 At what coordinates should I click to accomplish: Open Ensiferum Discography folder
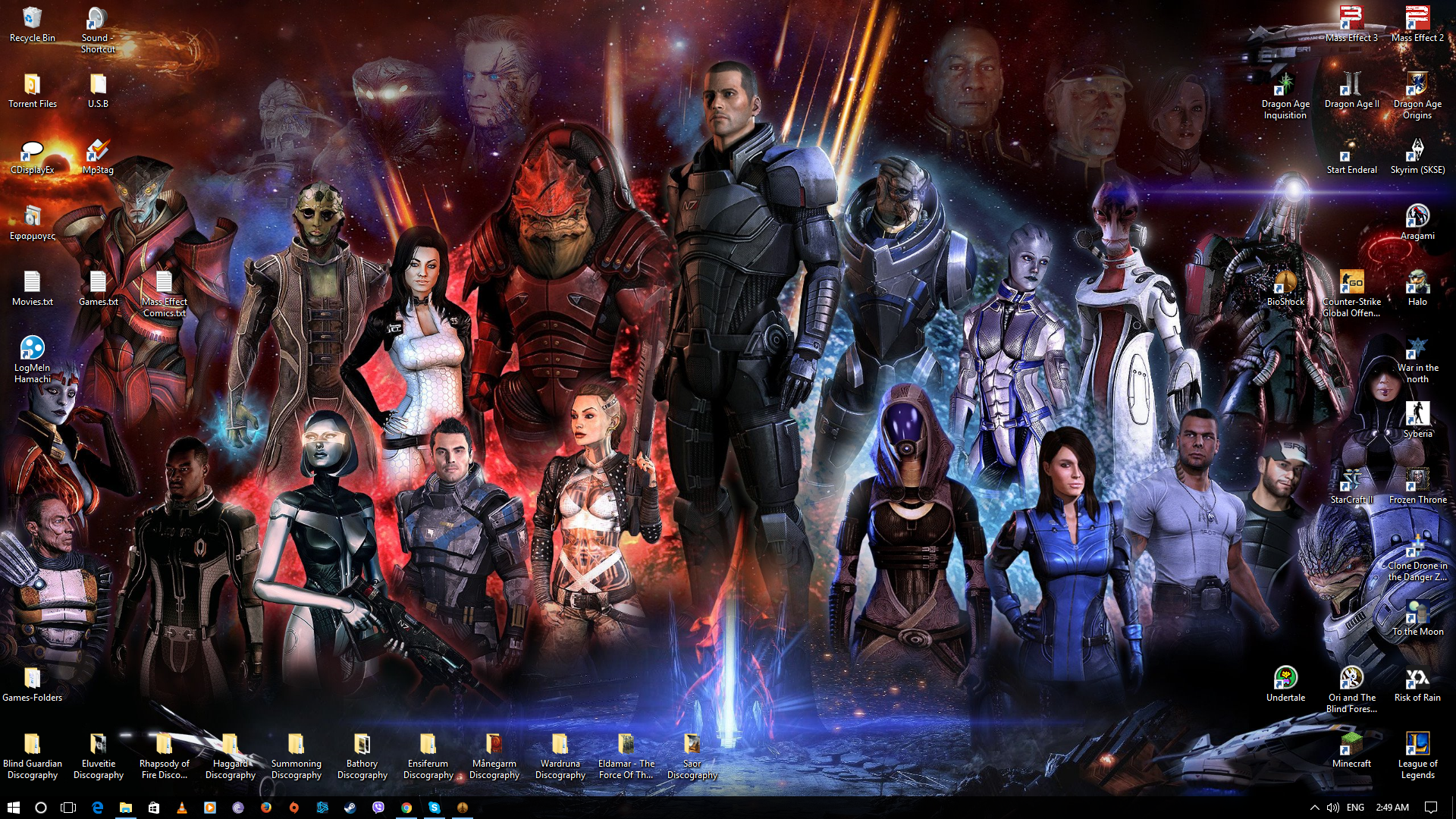click(x=428, y=756)
